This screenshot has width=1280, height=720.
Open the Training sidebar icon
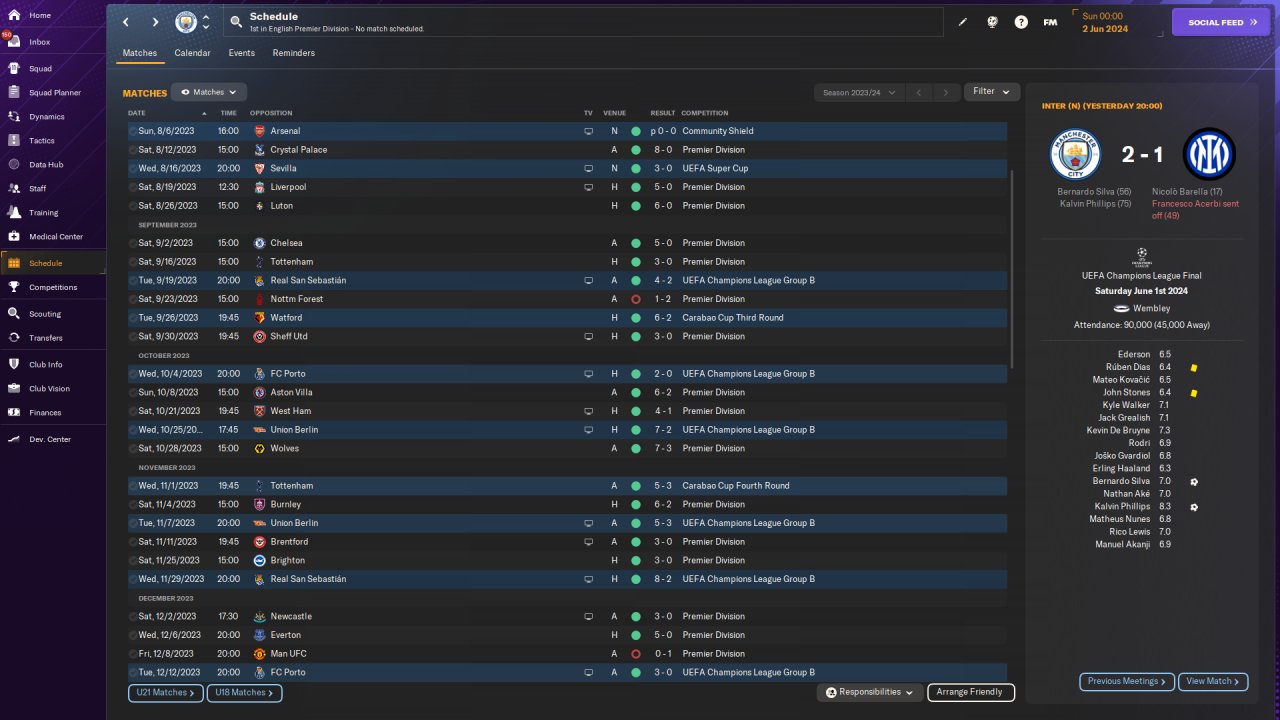pyautogui.click(x=14, y=212)
